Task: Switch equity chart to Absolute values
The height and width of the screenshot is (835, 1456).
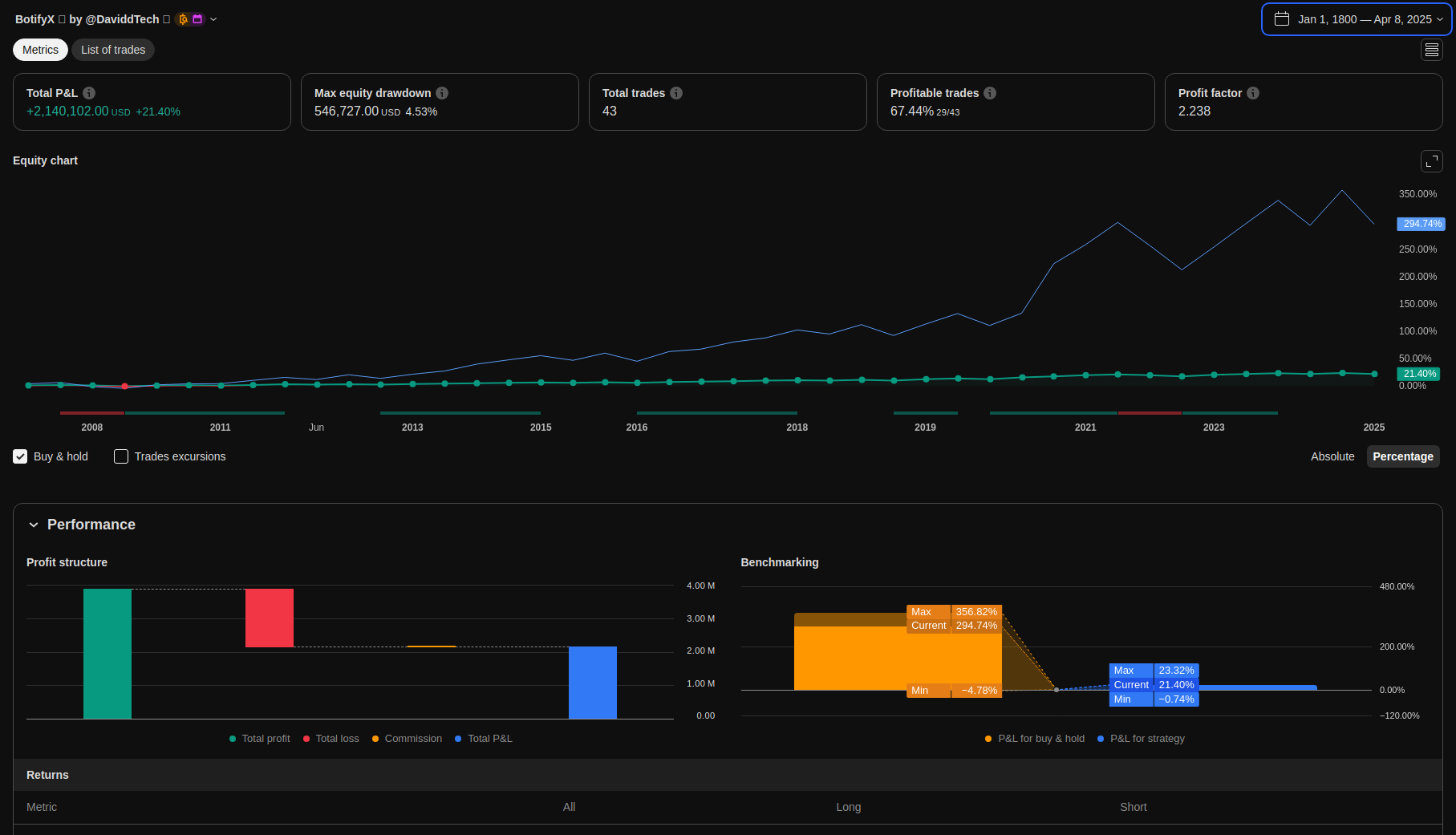Action: pos(1332,456)
